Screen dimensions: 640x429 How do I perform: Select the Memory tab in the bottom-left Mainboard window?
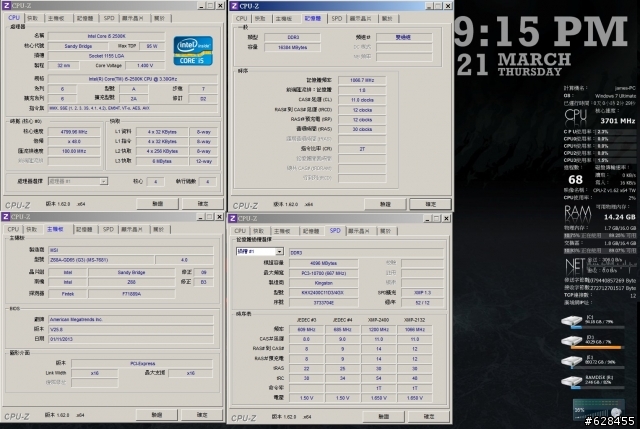[84, 230]
